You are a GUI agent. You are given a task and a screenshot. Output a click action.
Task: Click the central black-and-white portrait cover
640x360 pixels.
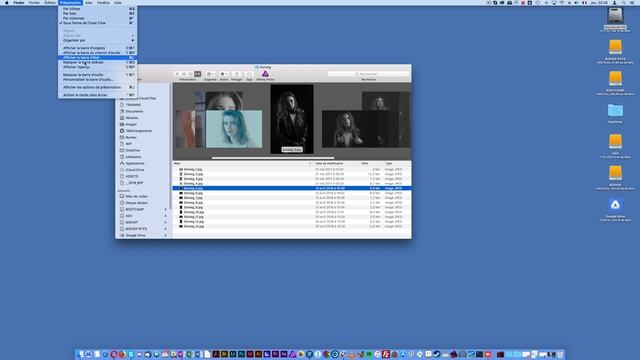[x=292, y=119]
